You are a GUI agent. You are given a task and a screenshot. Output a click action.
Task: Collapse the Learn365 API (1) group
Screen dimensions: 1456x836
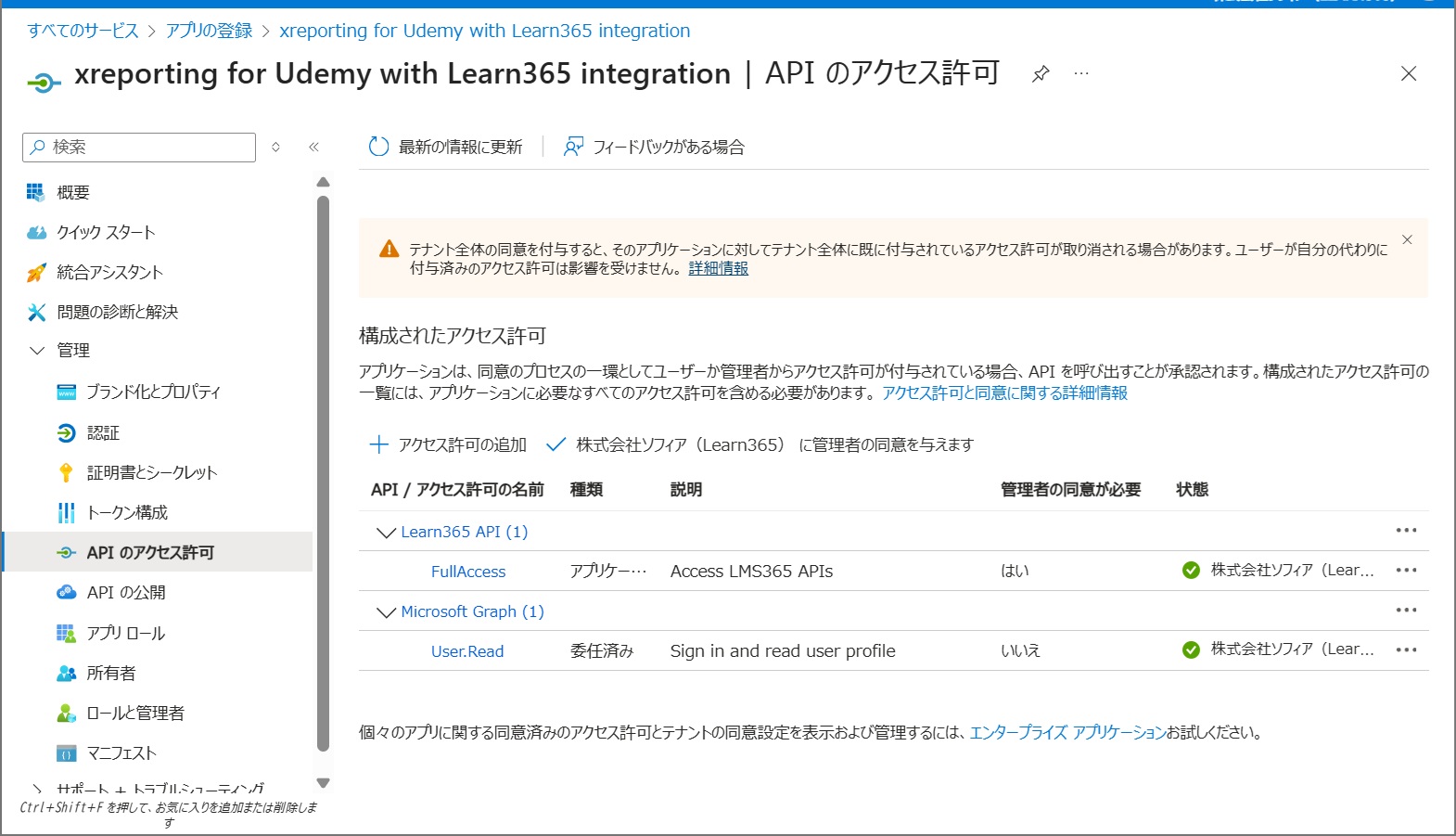(386, 533)
